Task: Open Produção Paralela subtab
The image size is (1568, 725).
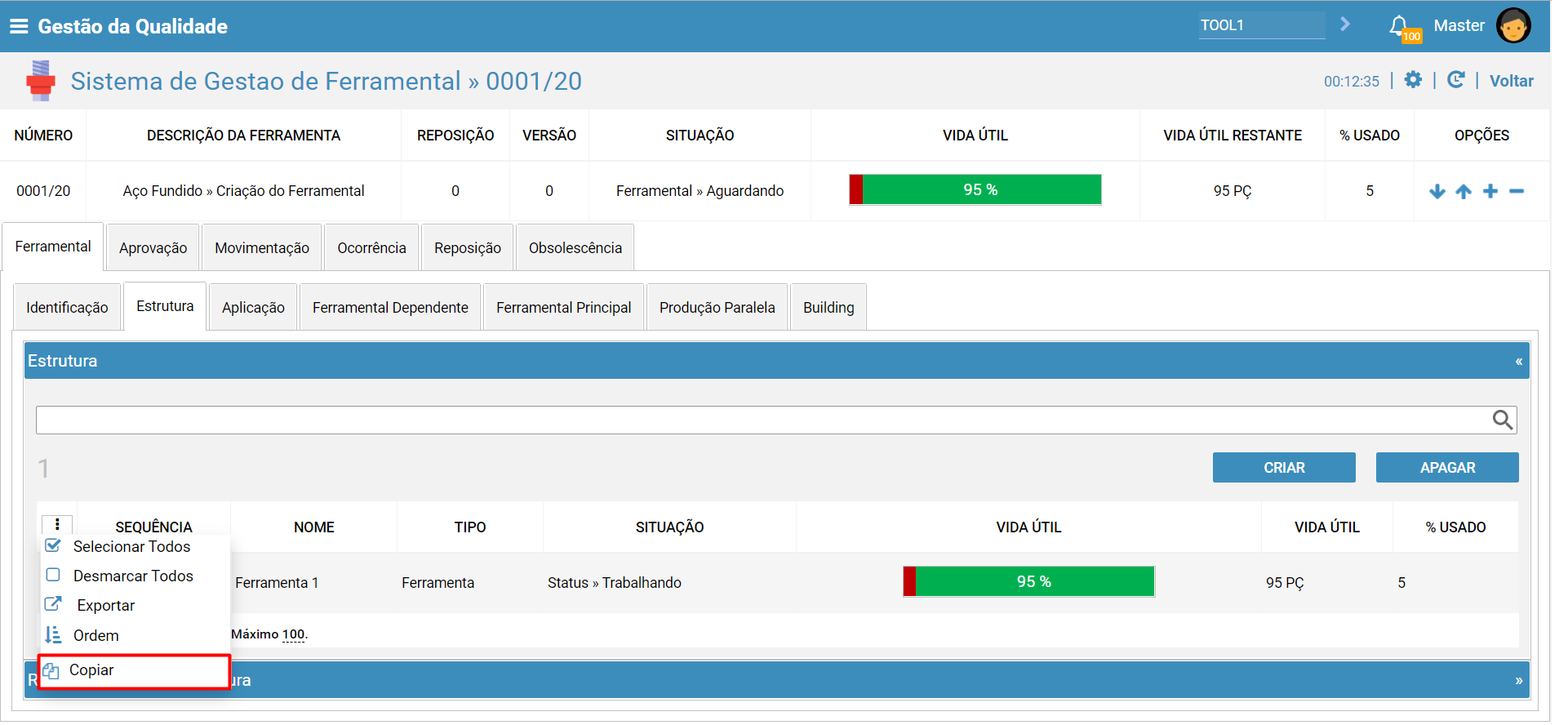Action: pyautogui.click(x=717, y=307)
